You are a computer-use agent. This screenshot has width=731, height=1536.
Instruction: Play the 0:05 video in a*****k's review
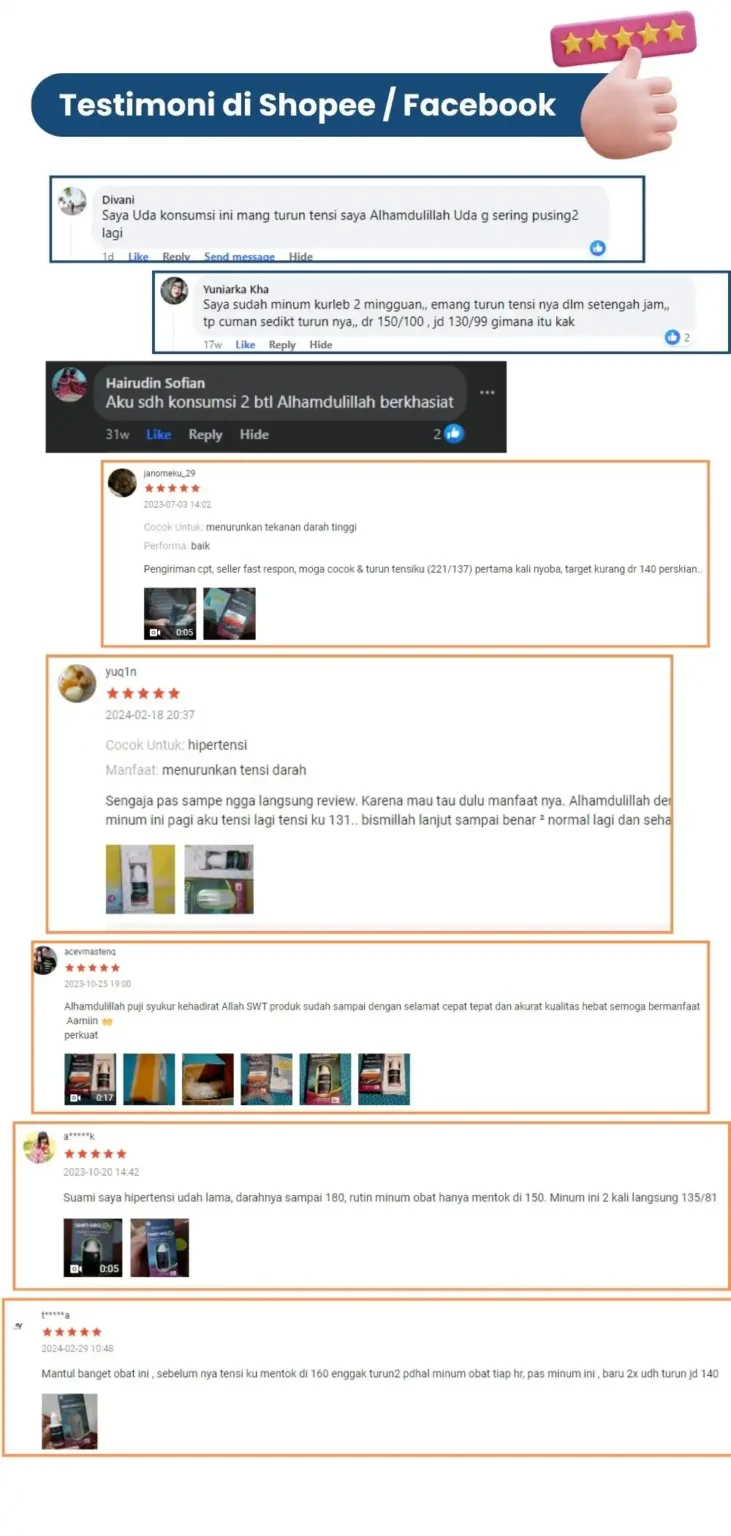[93, 1247]
